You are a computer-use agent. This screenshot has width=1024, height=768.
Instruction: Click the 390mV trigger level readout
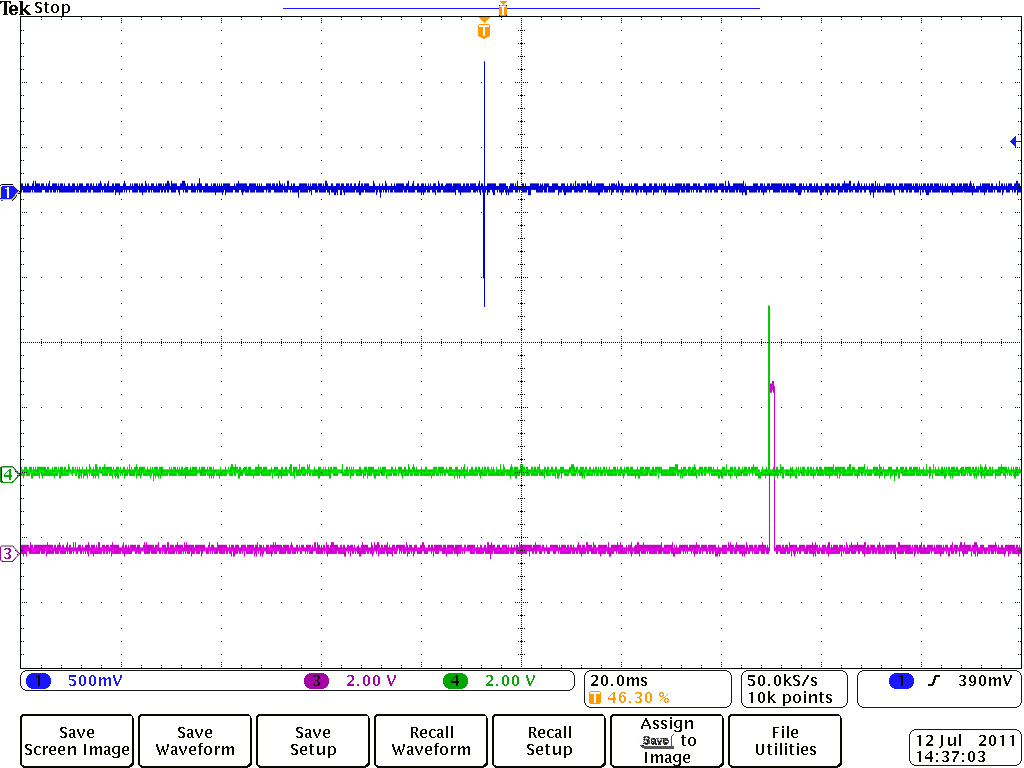point(985,681)
